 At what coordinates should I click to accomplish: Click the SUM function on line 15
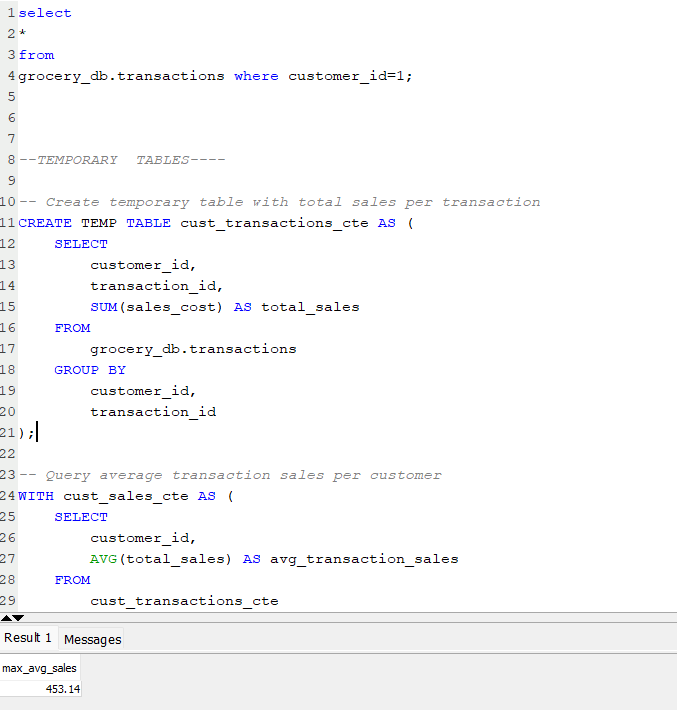point(104,307)
